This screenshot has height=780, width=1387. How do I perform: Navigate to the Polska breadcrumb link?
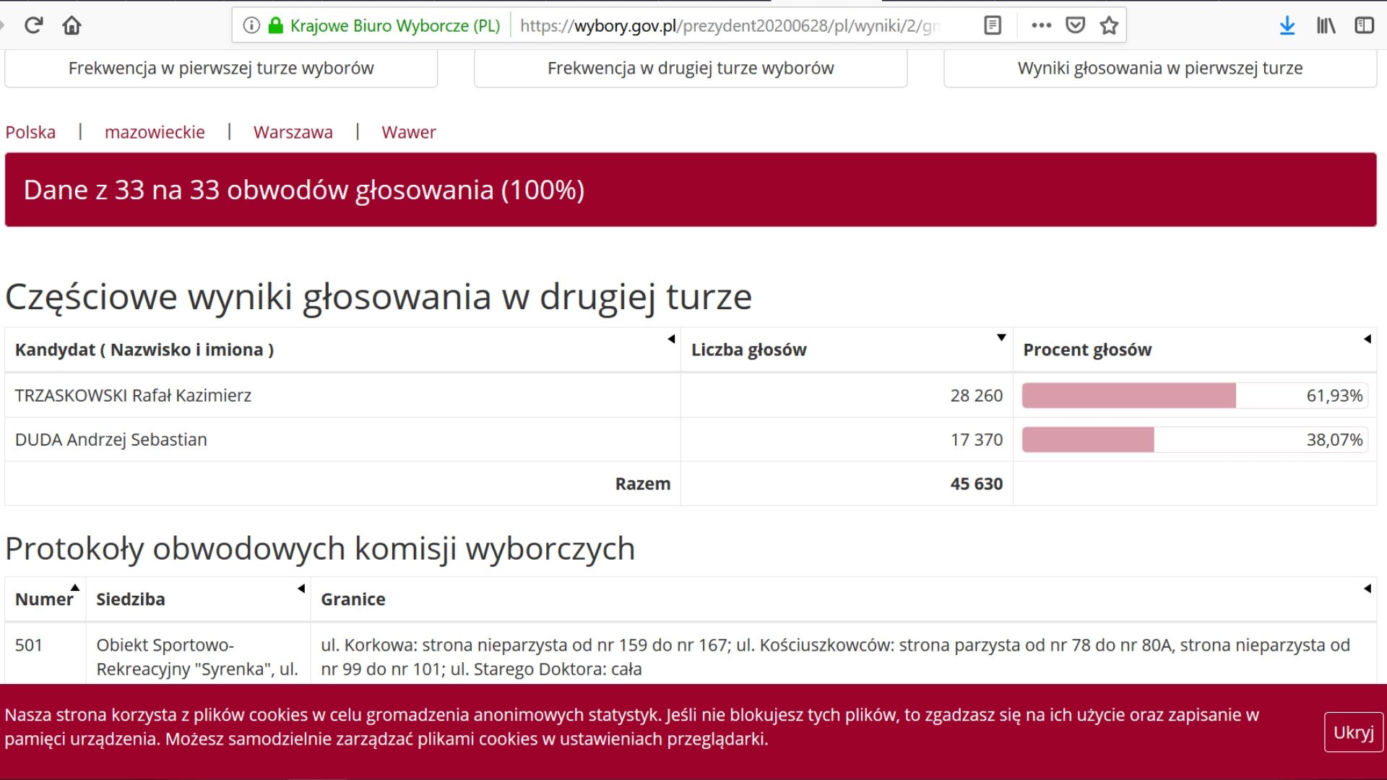pos(31,132)
